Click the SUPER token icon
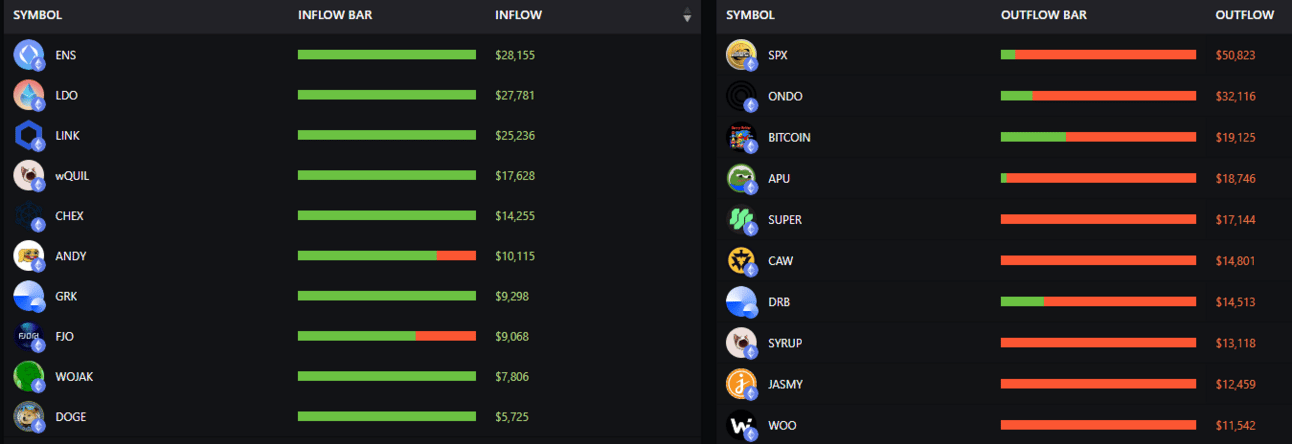1292x444 pixels. 741,219
